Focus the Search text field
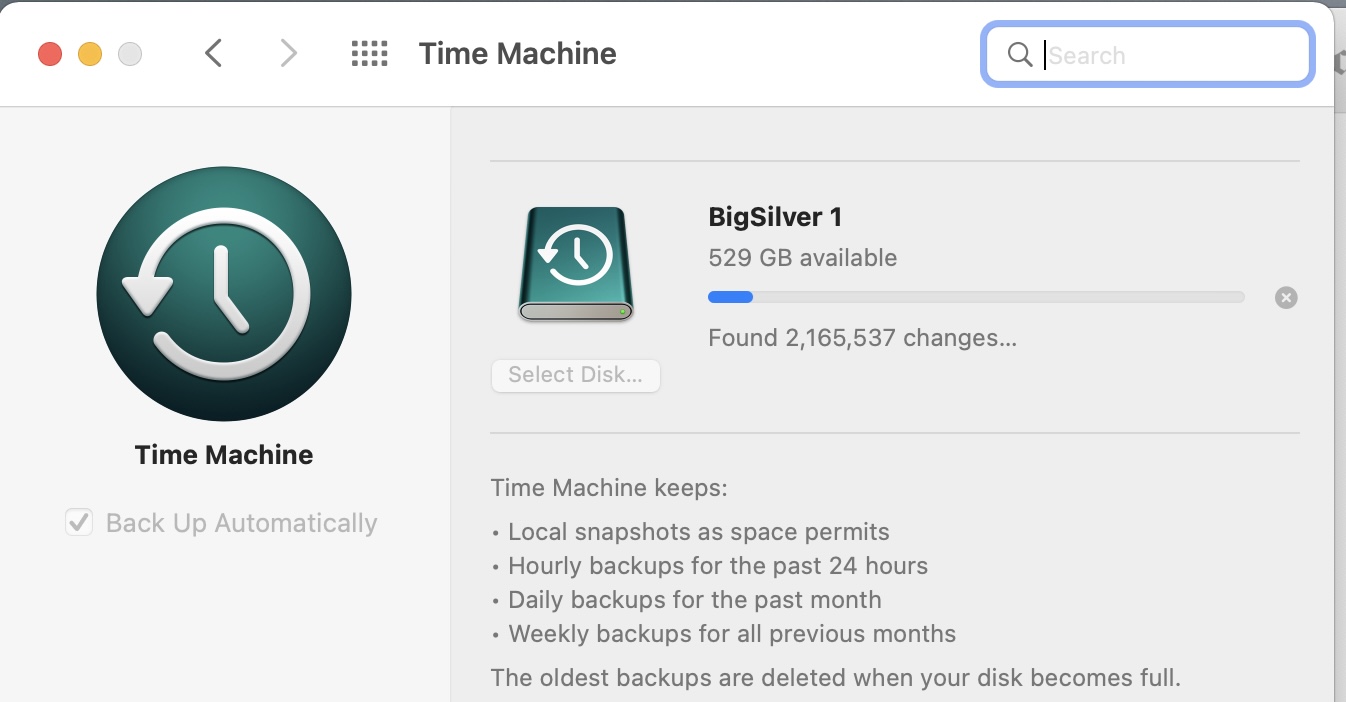This screenshot has width=1346, height=702. coord(1170,55)
